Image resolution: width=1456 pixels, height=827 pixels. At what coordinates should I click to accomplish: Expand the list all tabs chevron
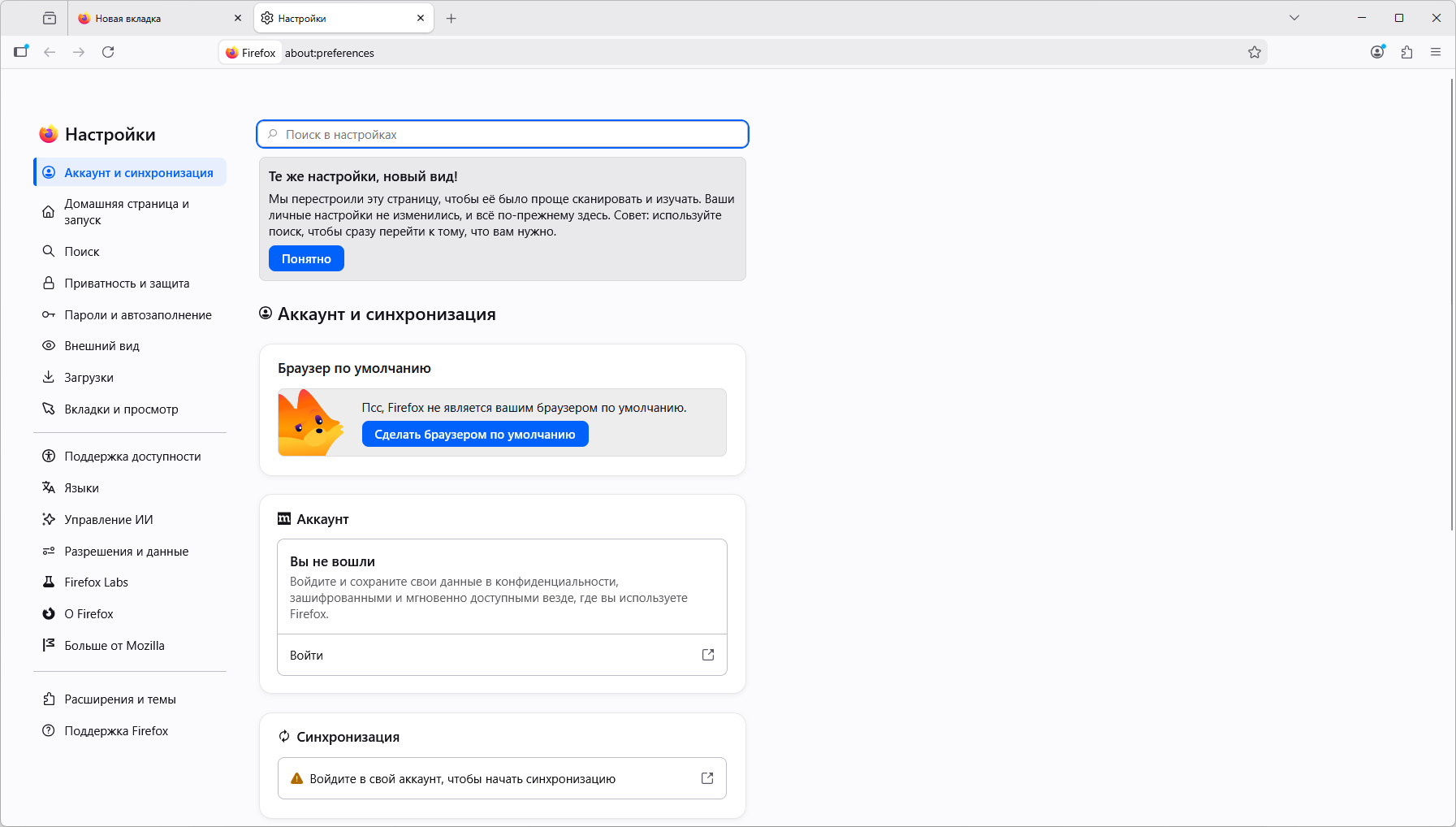pyautogui.click(x=1294, y=18)
